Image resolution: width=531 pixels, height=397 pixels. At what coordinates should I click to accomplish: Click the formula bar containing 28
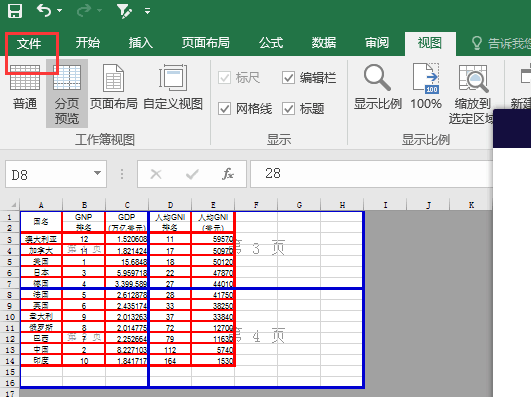coord(371,174)
